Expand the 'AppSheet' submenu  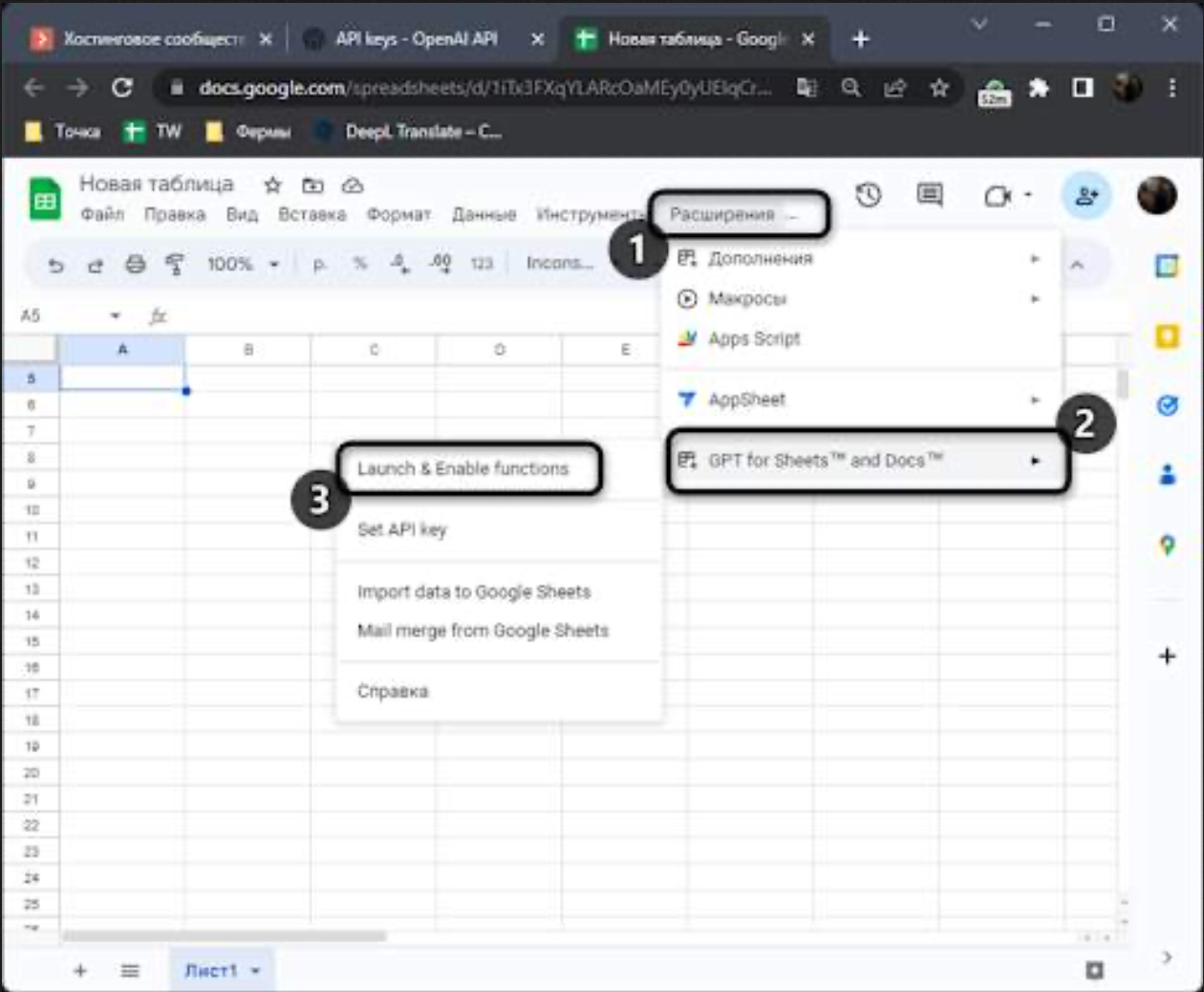[x=860, y=399]
